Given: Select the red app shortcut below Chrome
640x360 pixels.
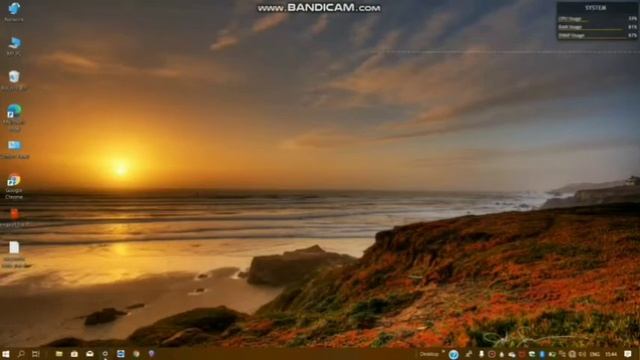Looking at the screenshot, I should [14, 218].
